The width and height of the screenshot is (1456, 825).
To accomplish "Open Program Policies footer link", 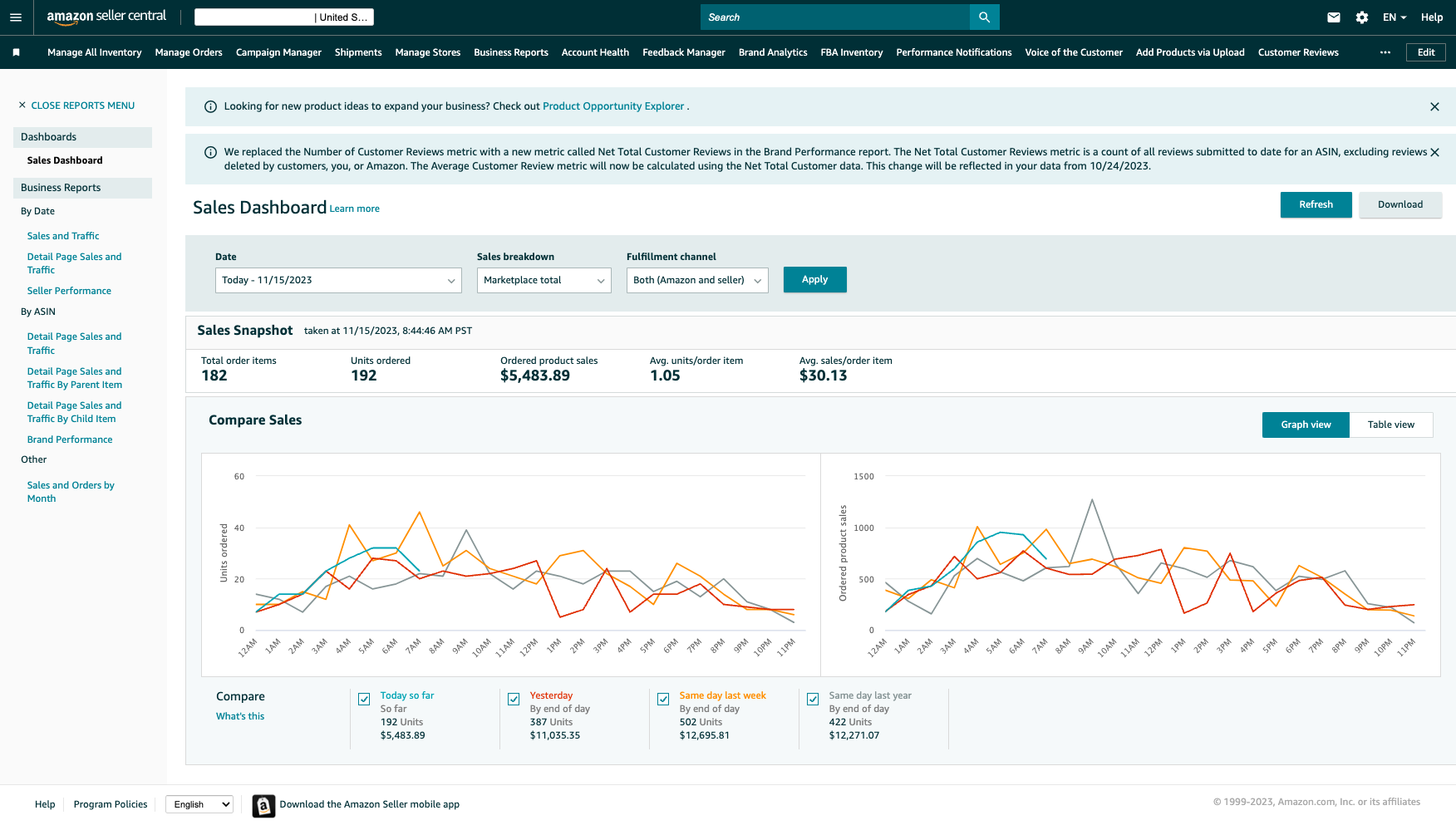I will pyautogui.click(x=111, y=804).
